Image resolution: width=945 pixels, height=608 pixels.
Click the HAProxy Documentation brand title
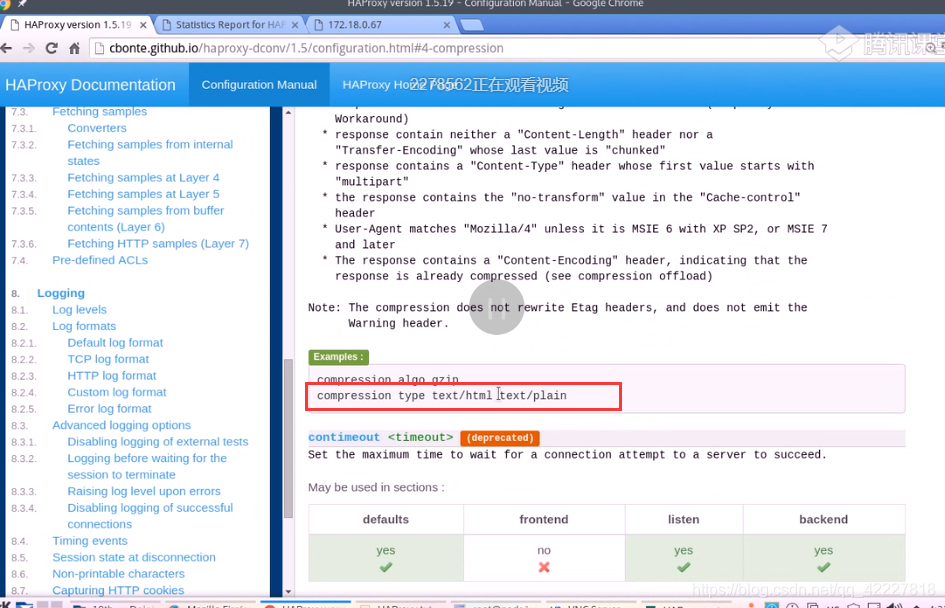pos(90,85)
